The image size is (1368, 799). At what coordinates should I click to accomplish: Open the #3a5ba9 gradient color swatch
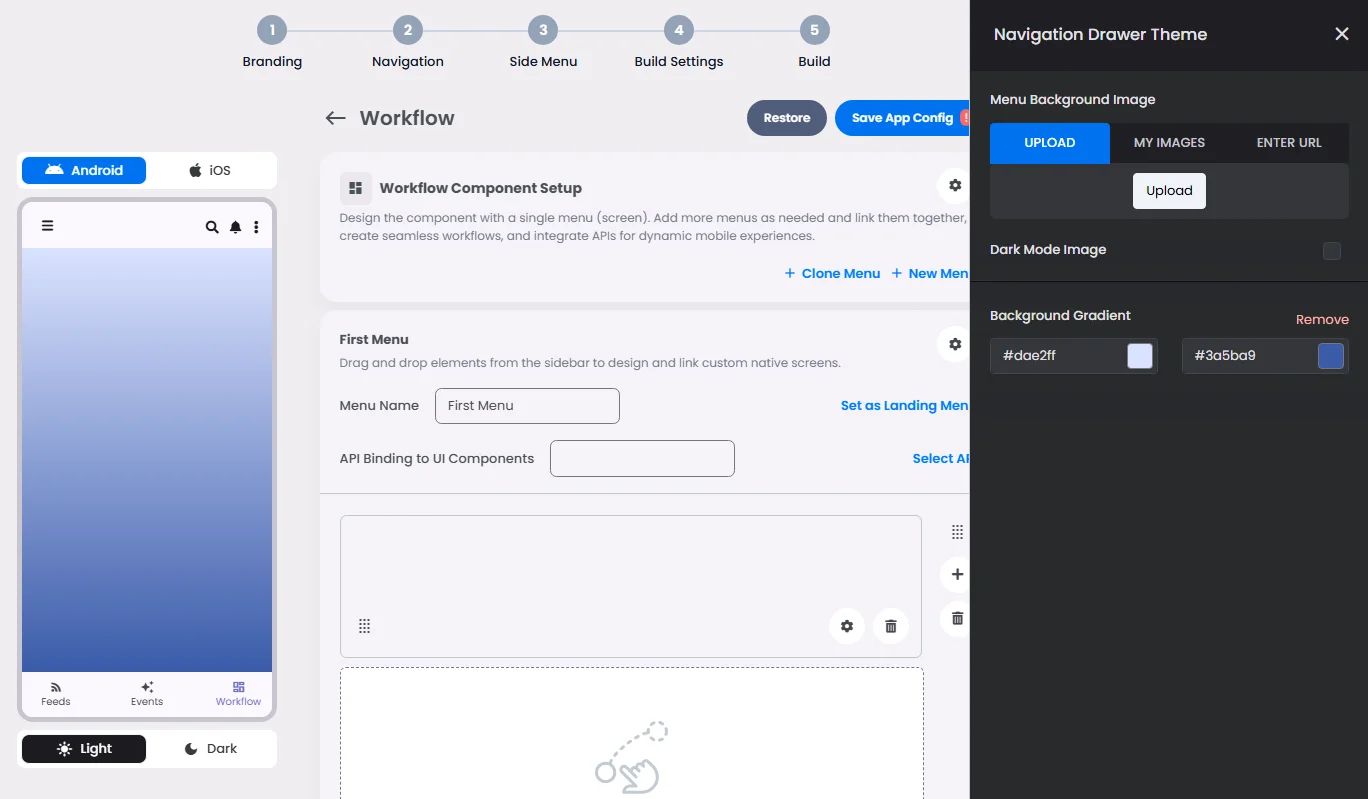coord(1330,356)
